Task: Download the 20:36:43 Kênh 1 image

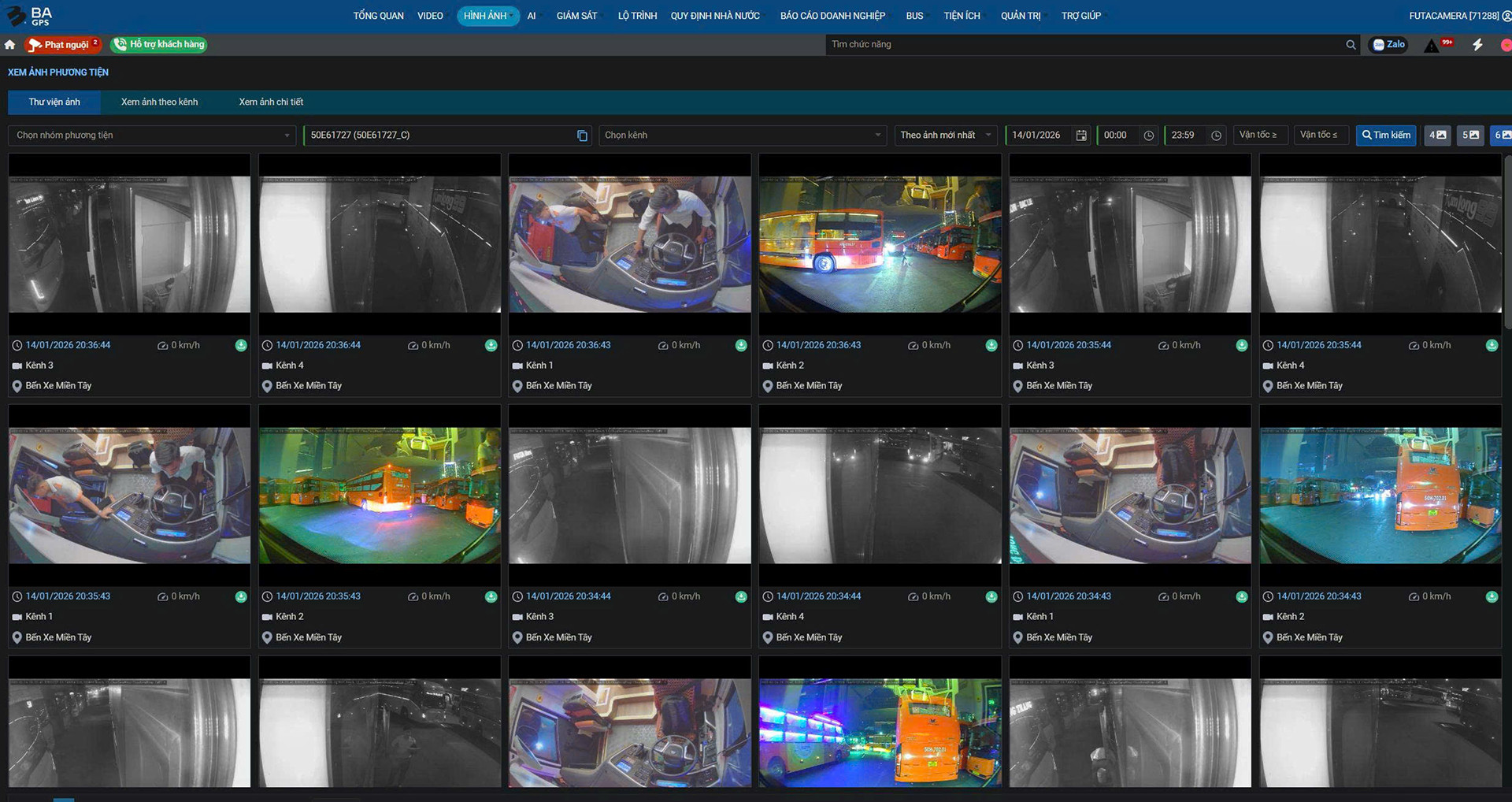Action: coord(741,345)
